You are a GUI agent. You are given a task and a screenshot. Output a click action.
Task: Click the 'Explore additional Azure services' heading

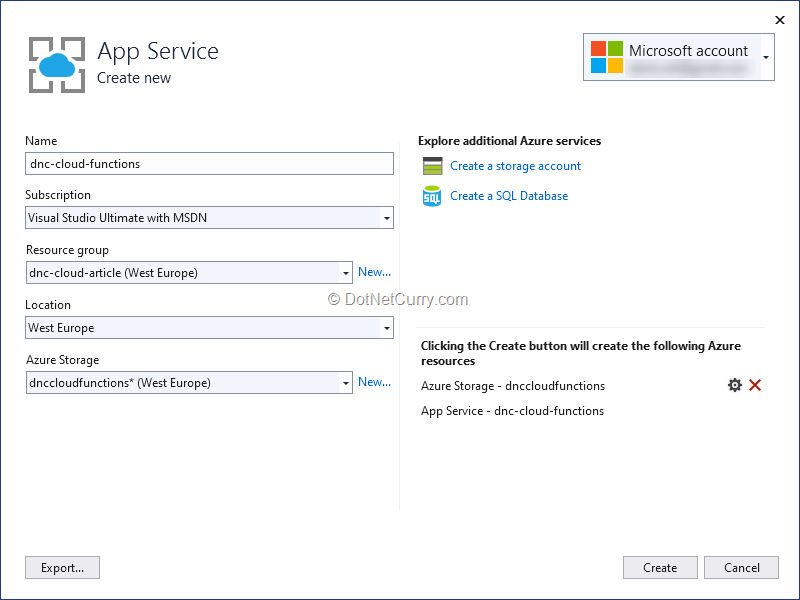(509, 141)
